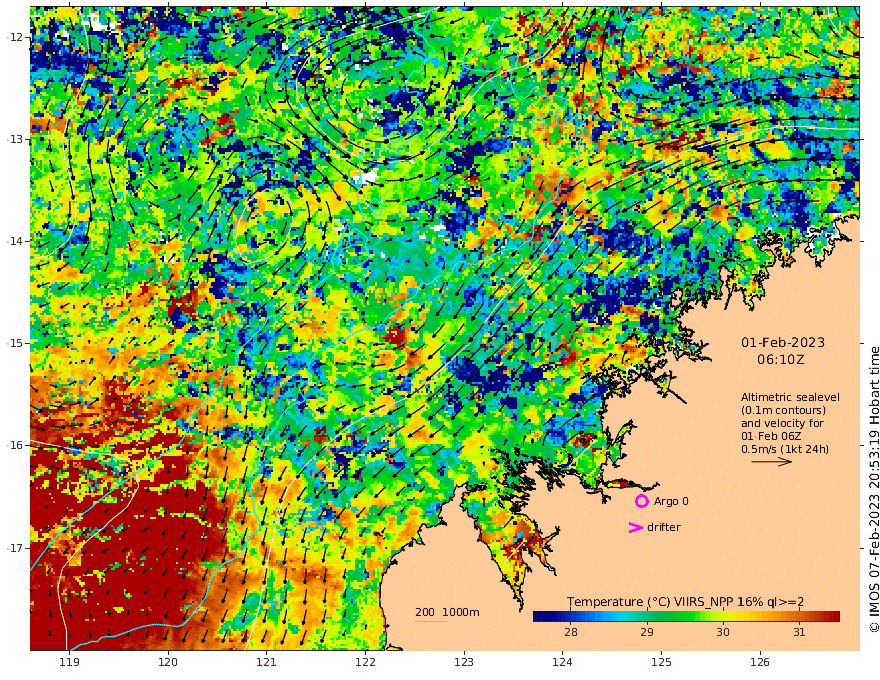This screenshot has width=880, height=680.
Task: Click the cyan 200m isobath legend line
Action: (x=431, y=621)
